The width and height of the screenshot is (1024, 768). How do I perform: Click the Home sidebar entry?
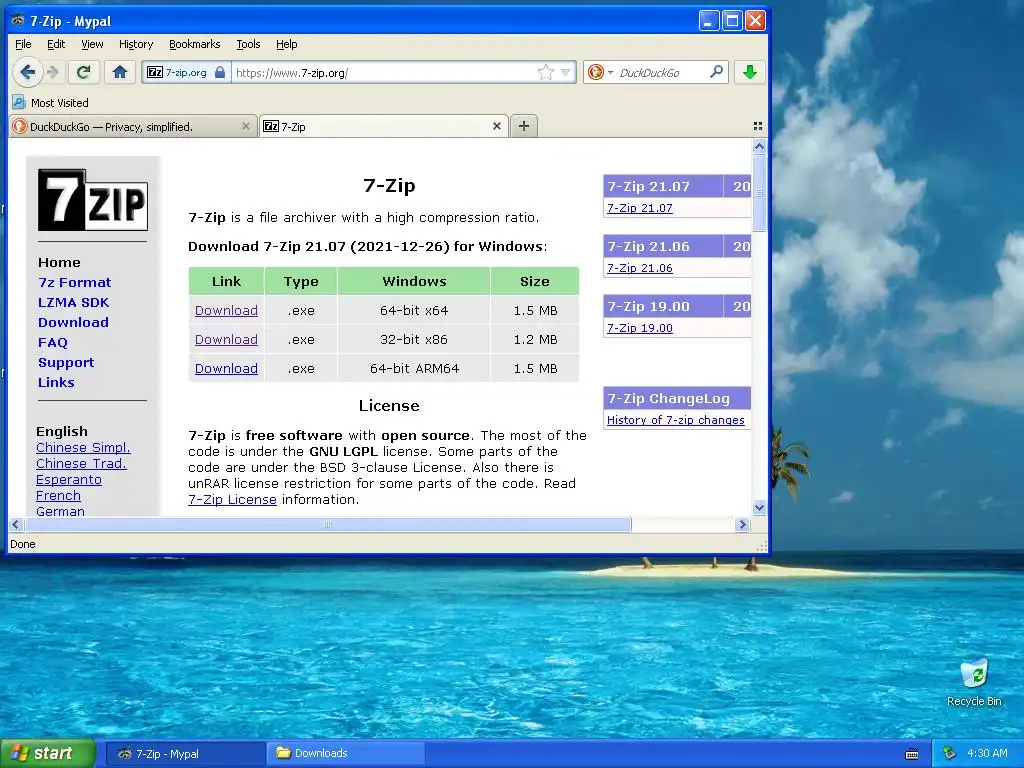coord(59,262)
